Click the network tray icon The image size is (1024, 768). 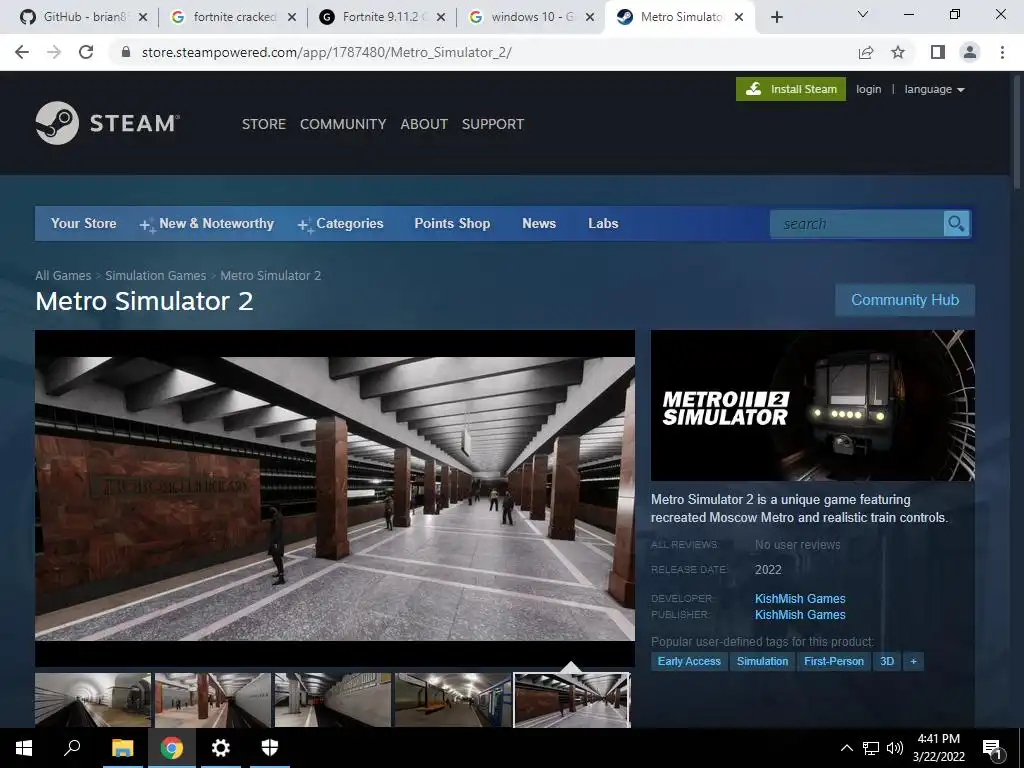[x=871, y=748]
